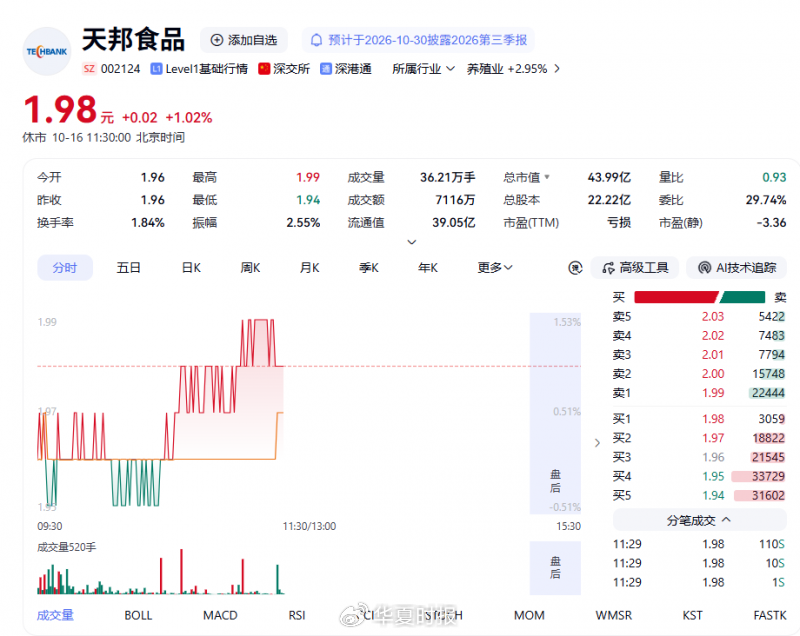Open AI技术追踪 tracking

tap(737, 268)
